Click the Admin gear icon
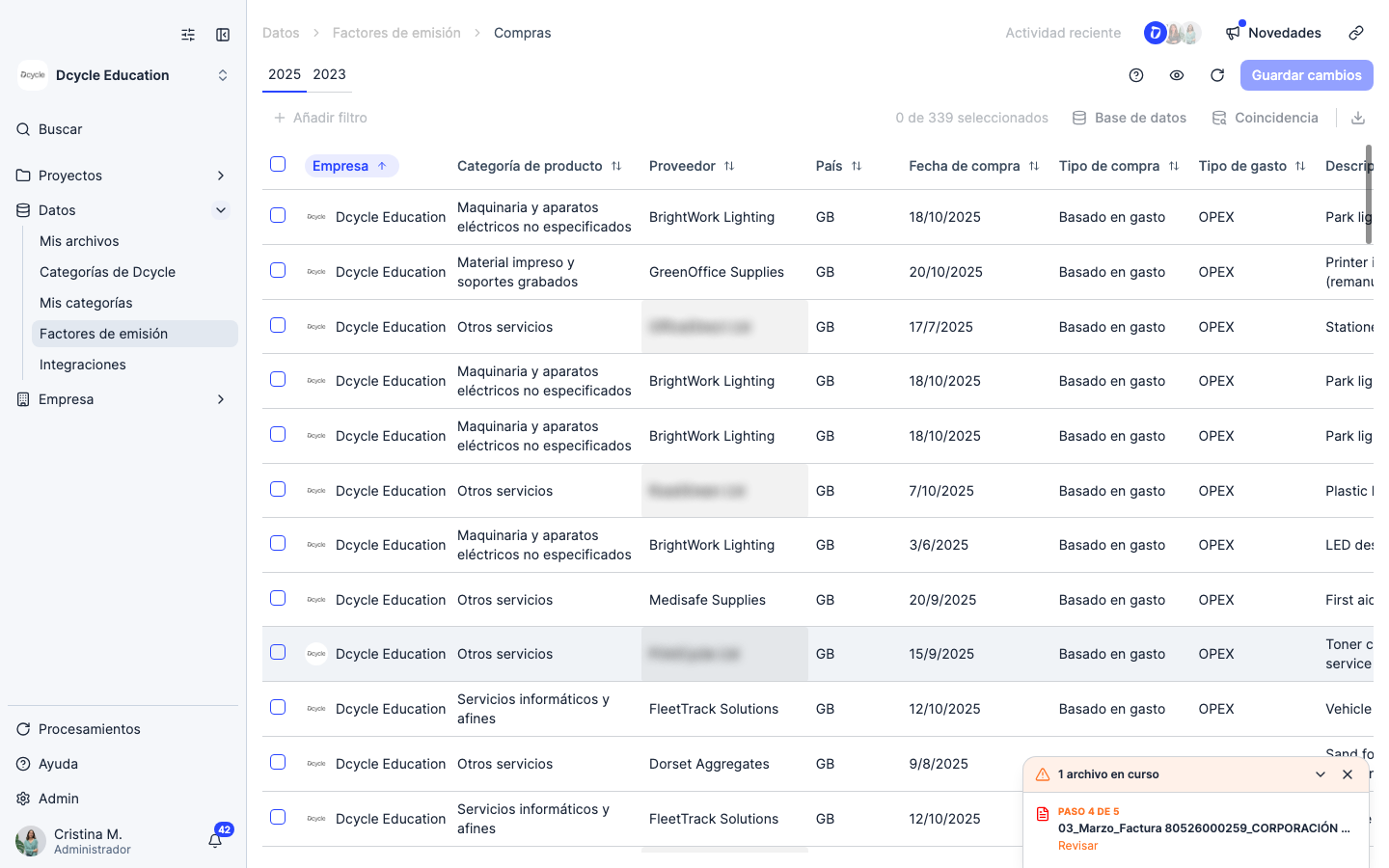 [x=23, y=799]
